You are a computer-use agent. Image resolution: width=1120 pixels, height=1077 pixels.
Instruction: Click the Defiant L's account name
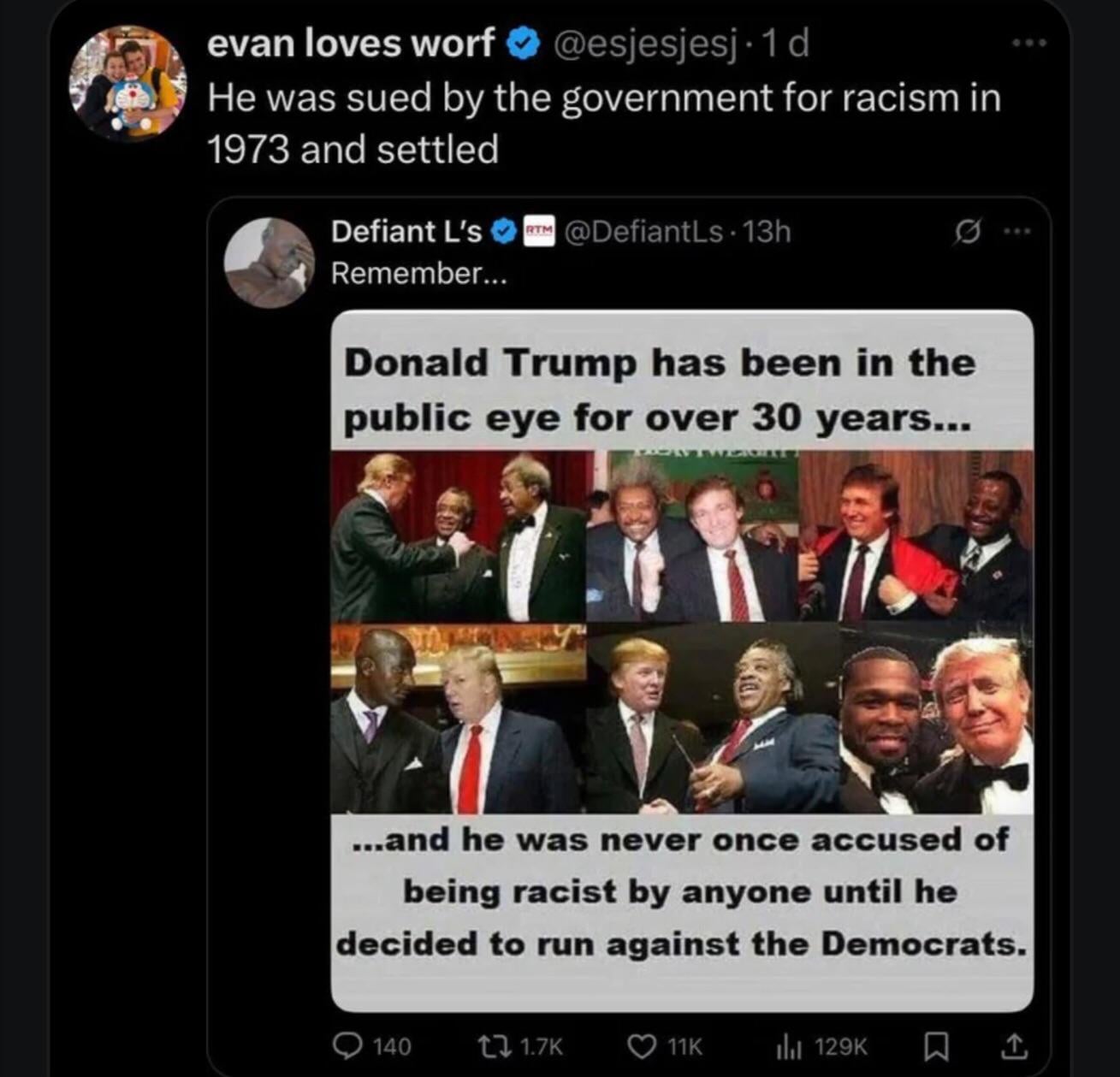406,231
